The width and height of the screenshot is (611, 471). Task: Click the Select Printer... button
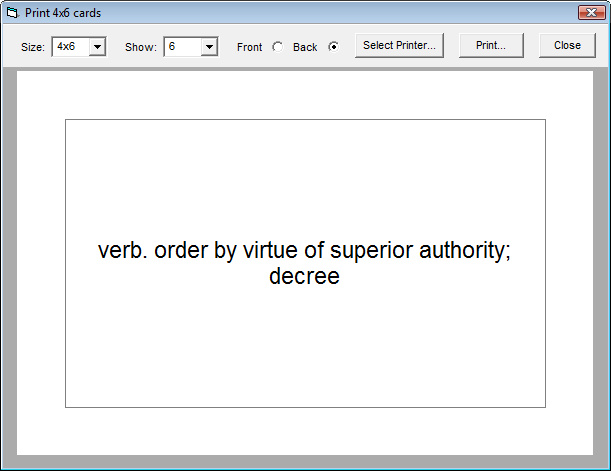point(399,46)
